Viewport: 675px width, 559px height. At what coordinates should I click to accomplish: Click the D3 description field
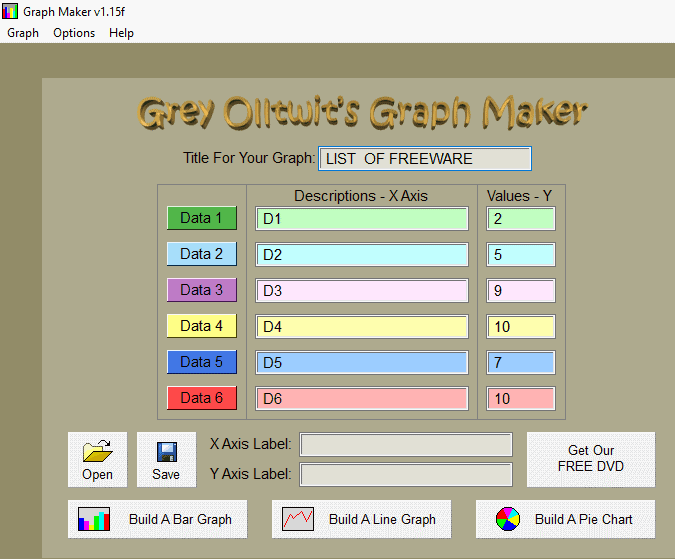(362, 290)
